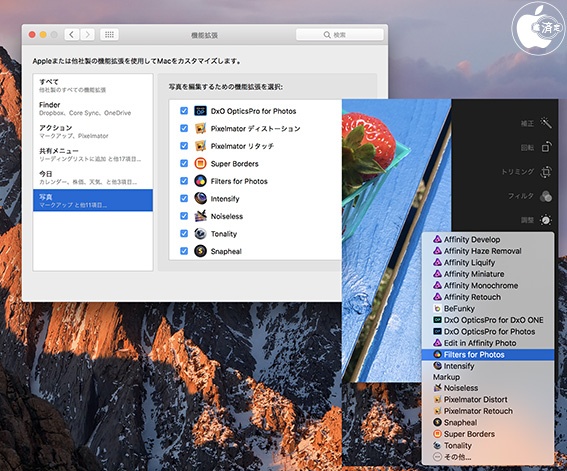Toggle Pixelmator ディストーション checkbox

[x=184, y=128]
